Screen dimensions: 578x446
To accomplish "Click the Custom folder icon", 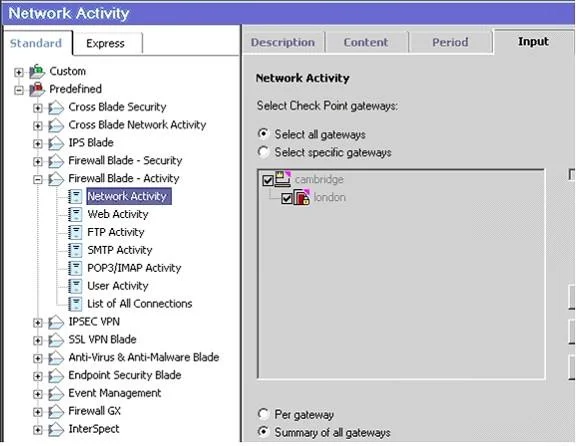I will pyautogui.click(x=37, y=71).
